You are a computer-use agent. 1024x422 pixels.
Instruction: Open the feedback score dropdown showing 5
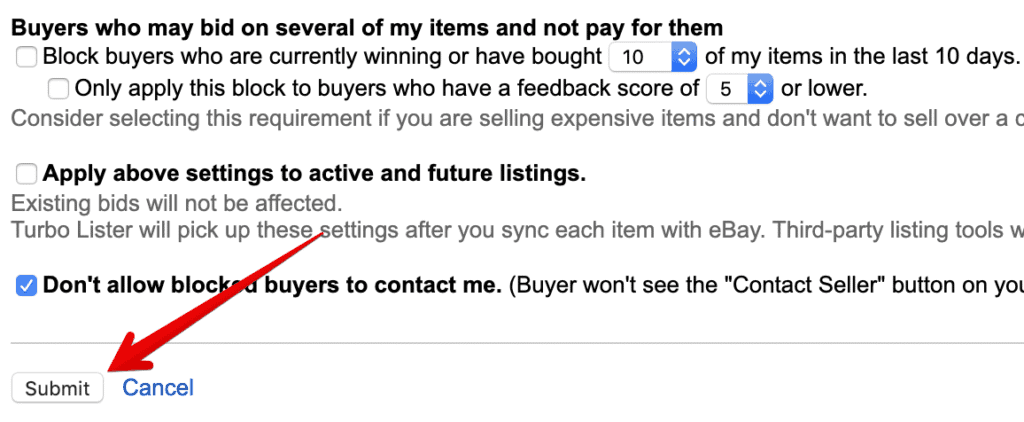click(x=740, y=89)
